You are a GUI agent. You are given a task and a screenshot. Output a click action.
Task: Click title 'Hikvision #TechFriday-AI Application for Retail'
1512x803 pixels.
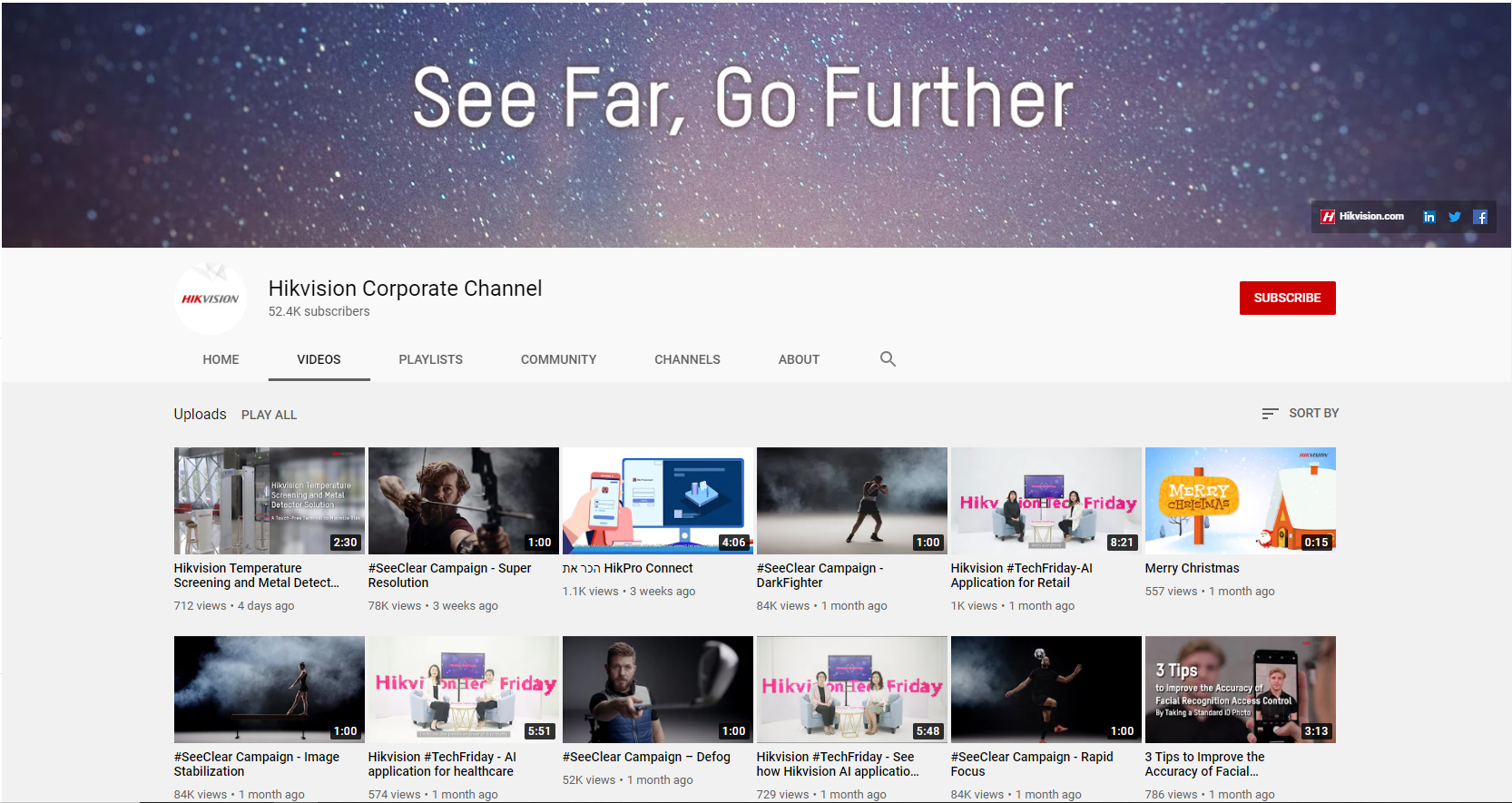(x=1022, y=575)
